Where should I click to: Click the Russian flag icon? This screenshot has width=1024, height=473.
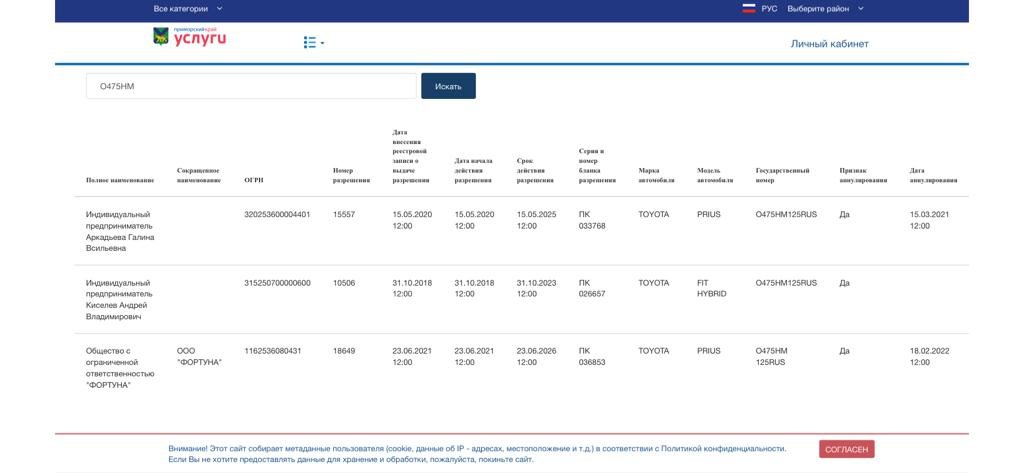click(x=748, y=9)
